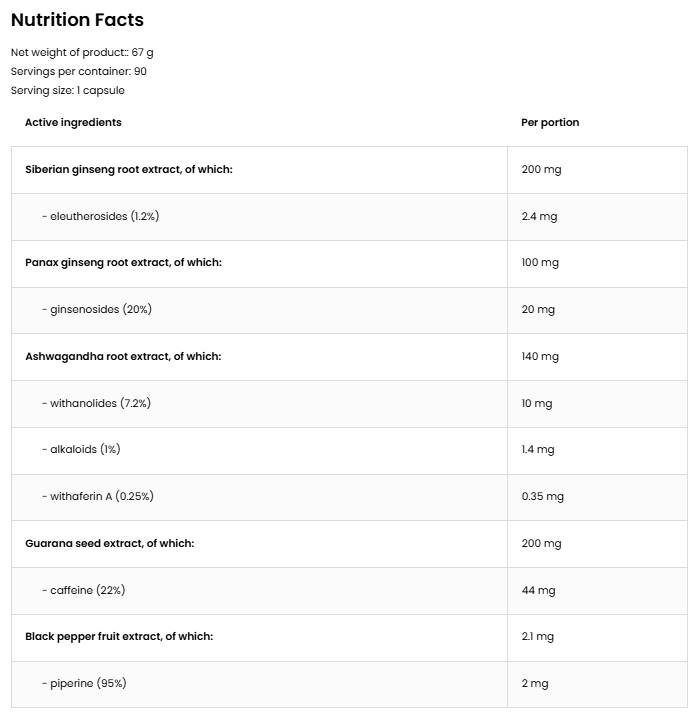The width and height of the screenshot is (696, 719).
Task: Select the Panax ginseng root extract row
Action: [x=123, y=262]
